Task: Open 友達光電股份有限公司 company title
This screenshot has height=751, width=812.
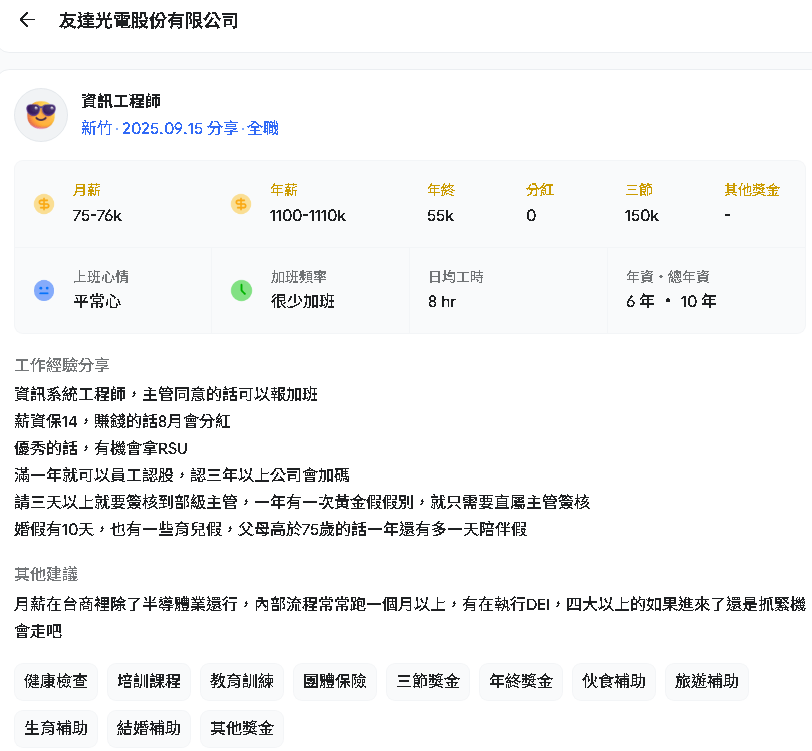Action: (x=149, y=21)
